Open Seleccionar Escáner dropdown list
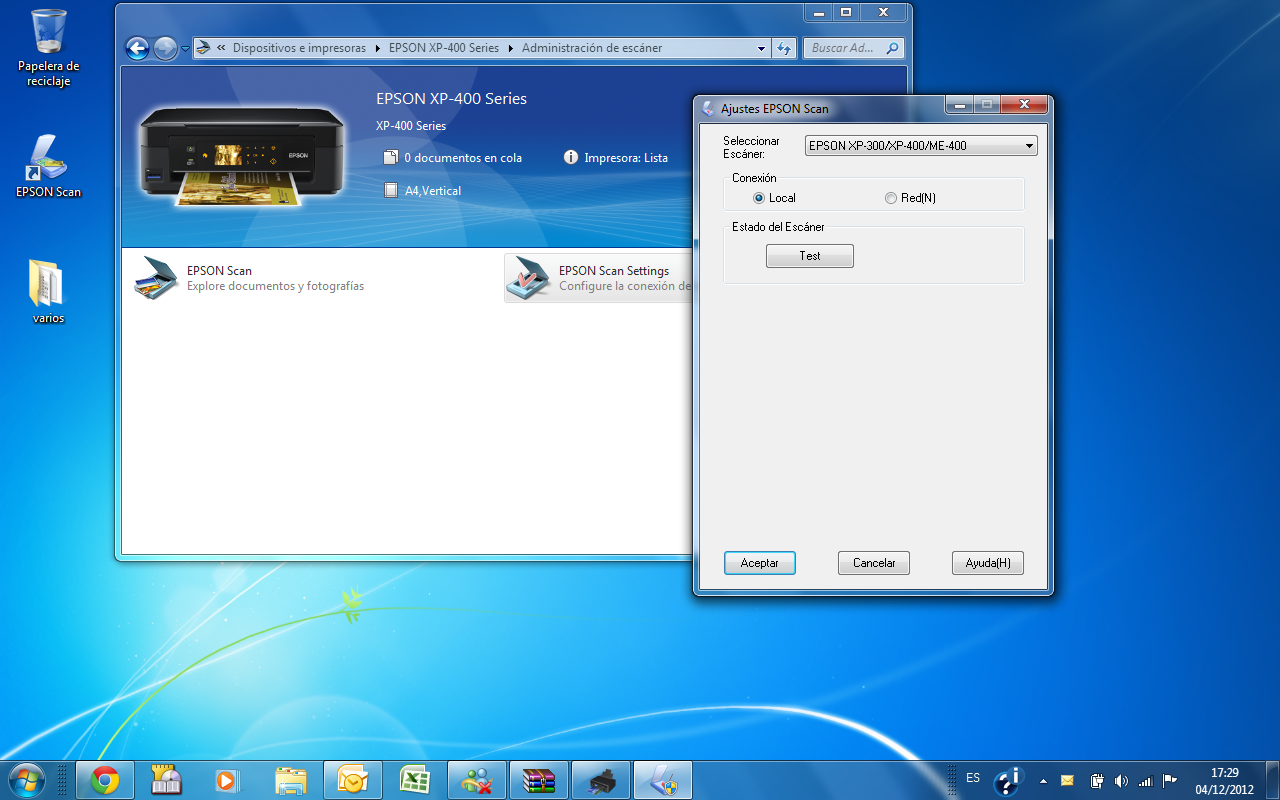 pyautogui.click(x=921, y=146)
